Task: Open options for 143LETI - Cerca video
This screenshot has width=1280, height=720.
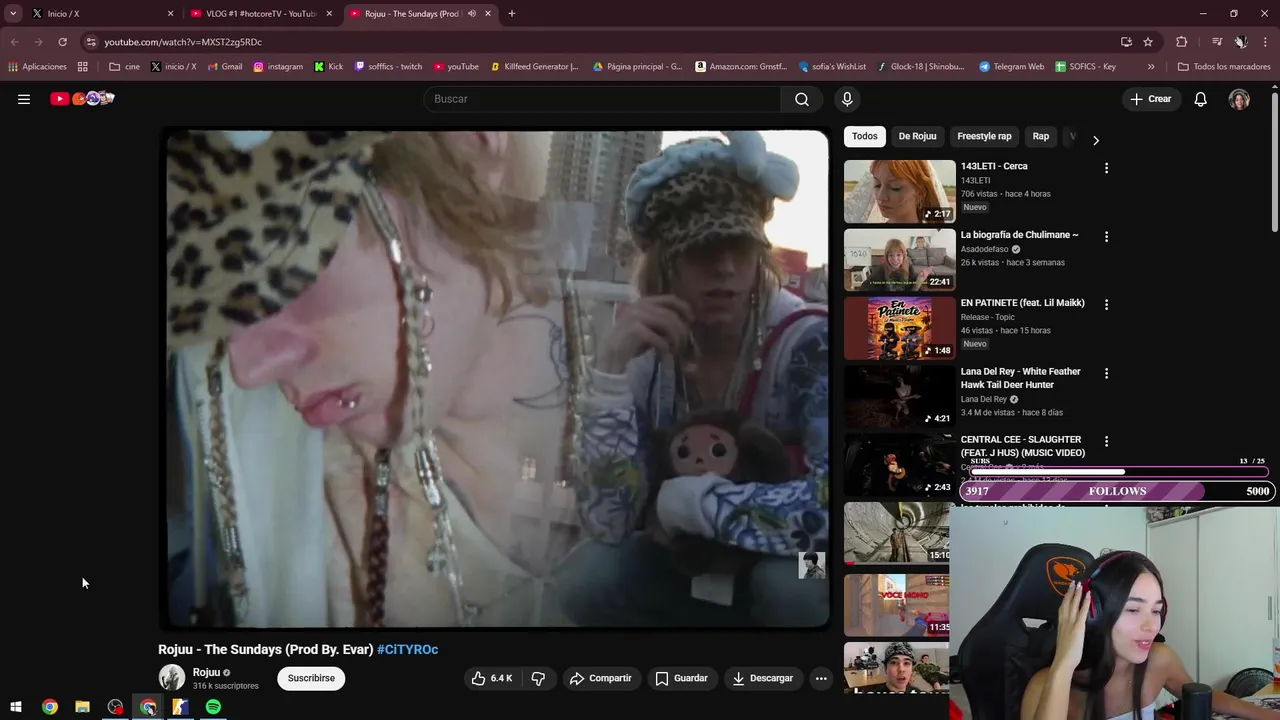Action: coord(1106,168)
